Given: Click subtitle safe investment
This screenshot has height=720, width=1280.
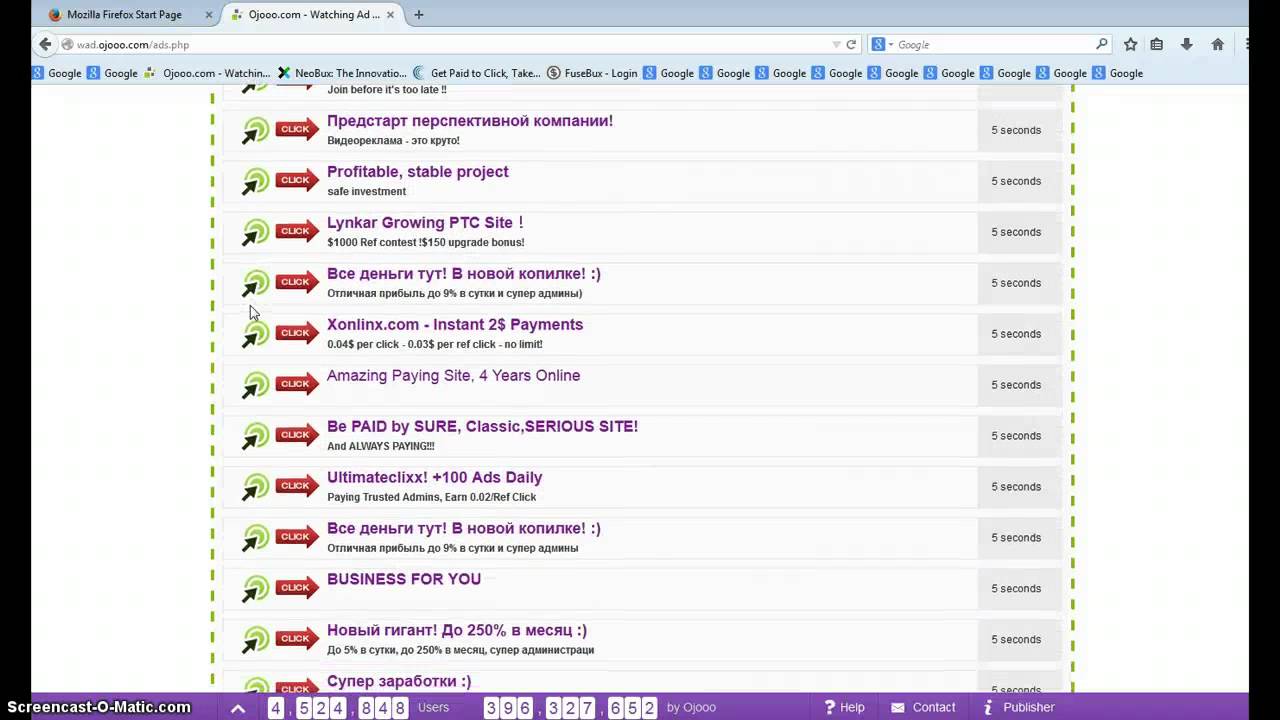Looking at the screenshot, I should [x=367, y=192].
